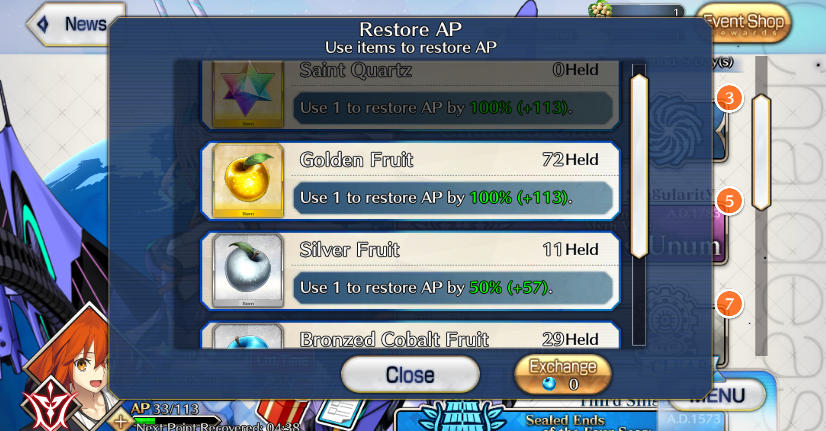Click the quest list scrollbar behind dialog
This screenshot has width=826, height=431.
tap(761, 153)
